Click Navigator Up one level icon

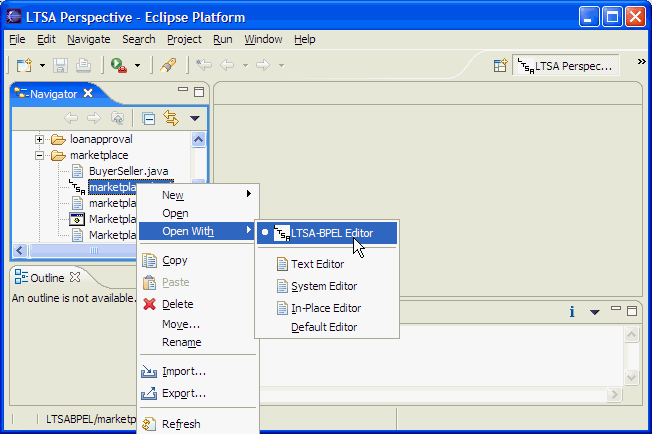coord(118,118)
